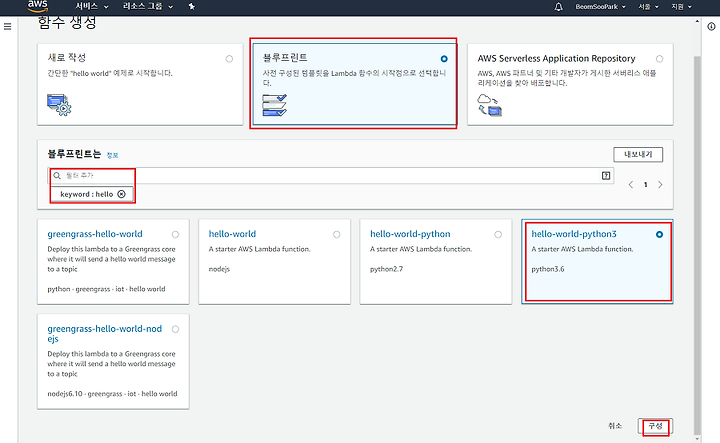Click the 블루프린트 checklist illustration icon
720x443 pixels.
tap(275, 105)
